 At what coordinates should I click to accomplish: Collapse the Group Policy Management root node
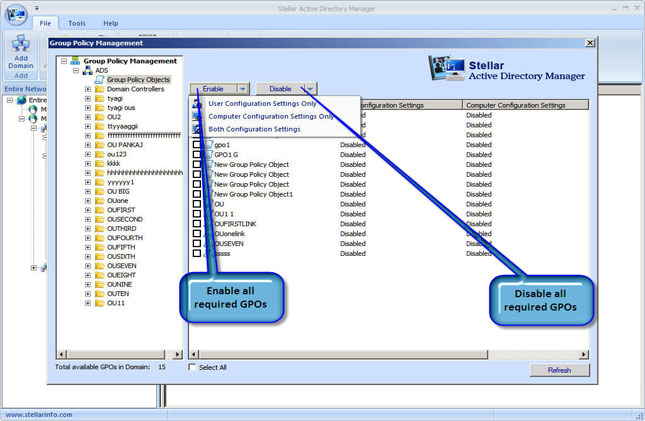64,61
